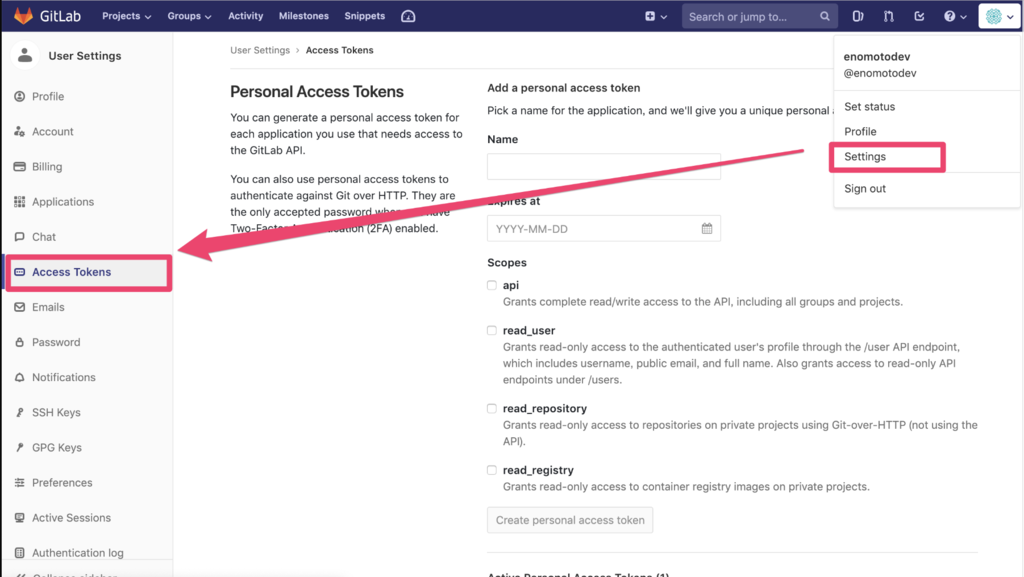The width and height of the screenshot is (1024, 577).
Task: Click the GitLab fox logo
Action: click(24, 16)
